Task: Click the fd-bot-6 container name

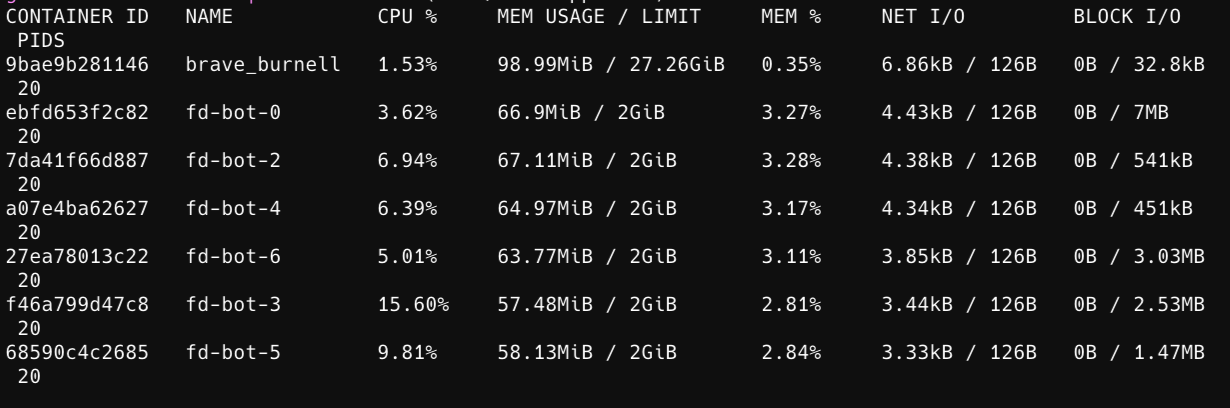Action: pos(233,257)
